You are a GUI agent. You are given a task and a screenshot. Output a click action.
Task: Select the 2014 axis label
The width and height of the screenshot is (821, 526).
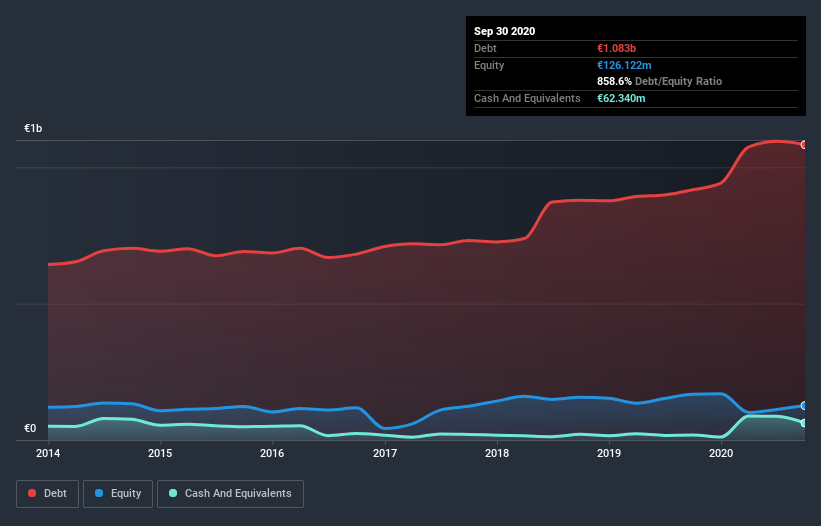[x=48, y=453]
